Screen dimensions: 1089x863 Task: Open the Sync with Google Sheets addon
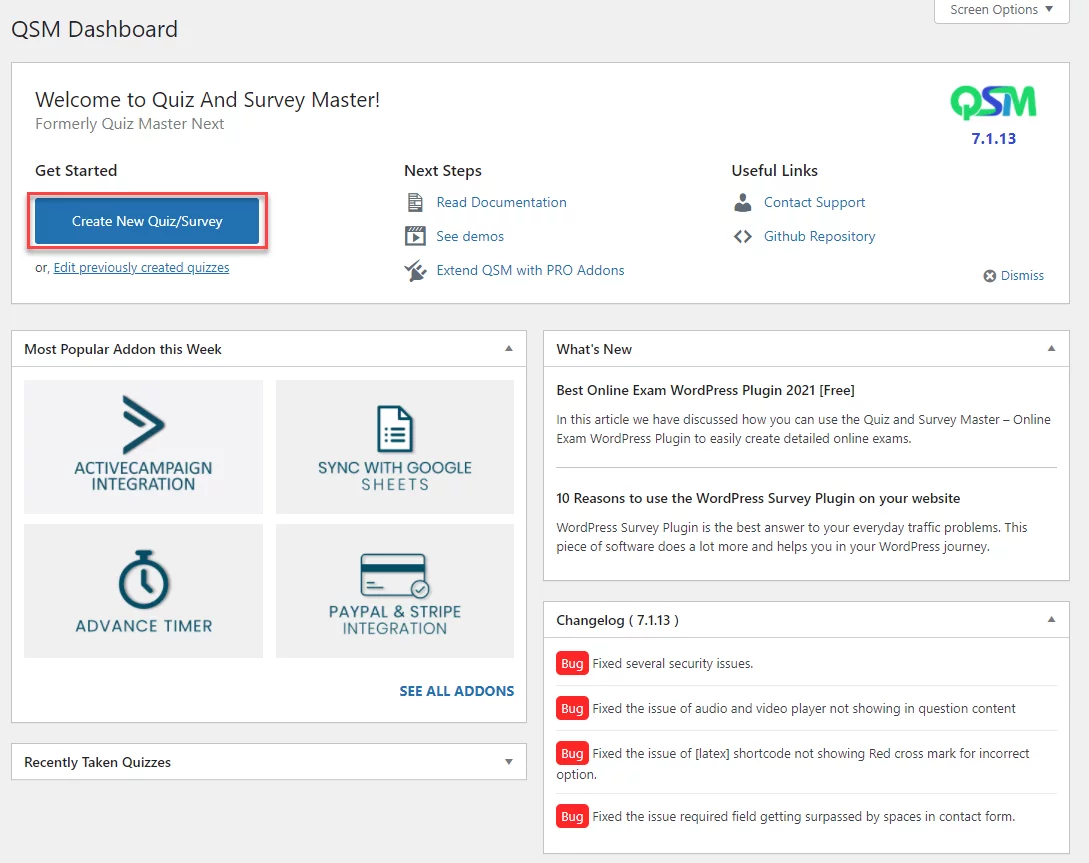[x=394, y=446]
